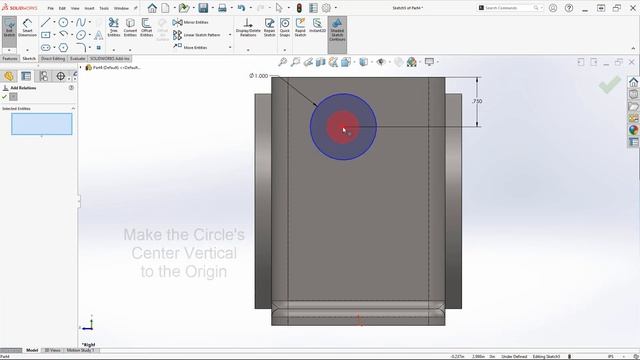
Task: Open the File menu
Action: 51,8
